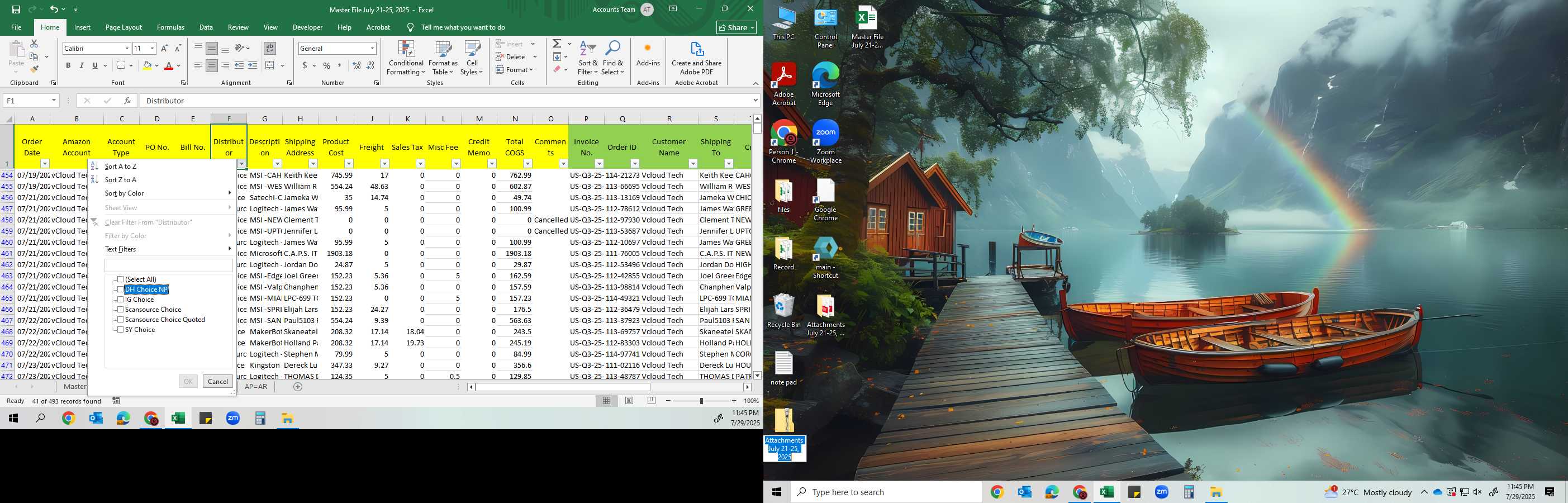This screenshot has height=503, width=1568.
Task: Open Fill Color dropdown arrow
Action: click(156, 66)
